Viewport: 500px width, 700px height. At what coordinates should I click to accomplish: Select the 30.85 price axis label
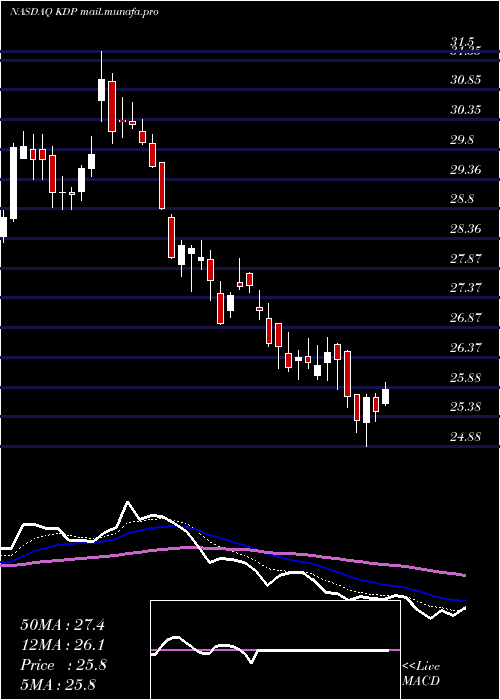(x=466, y=80)
